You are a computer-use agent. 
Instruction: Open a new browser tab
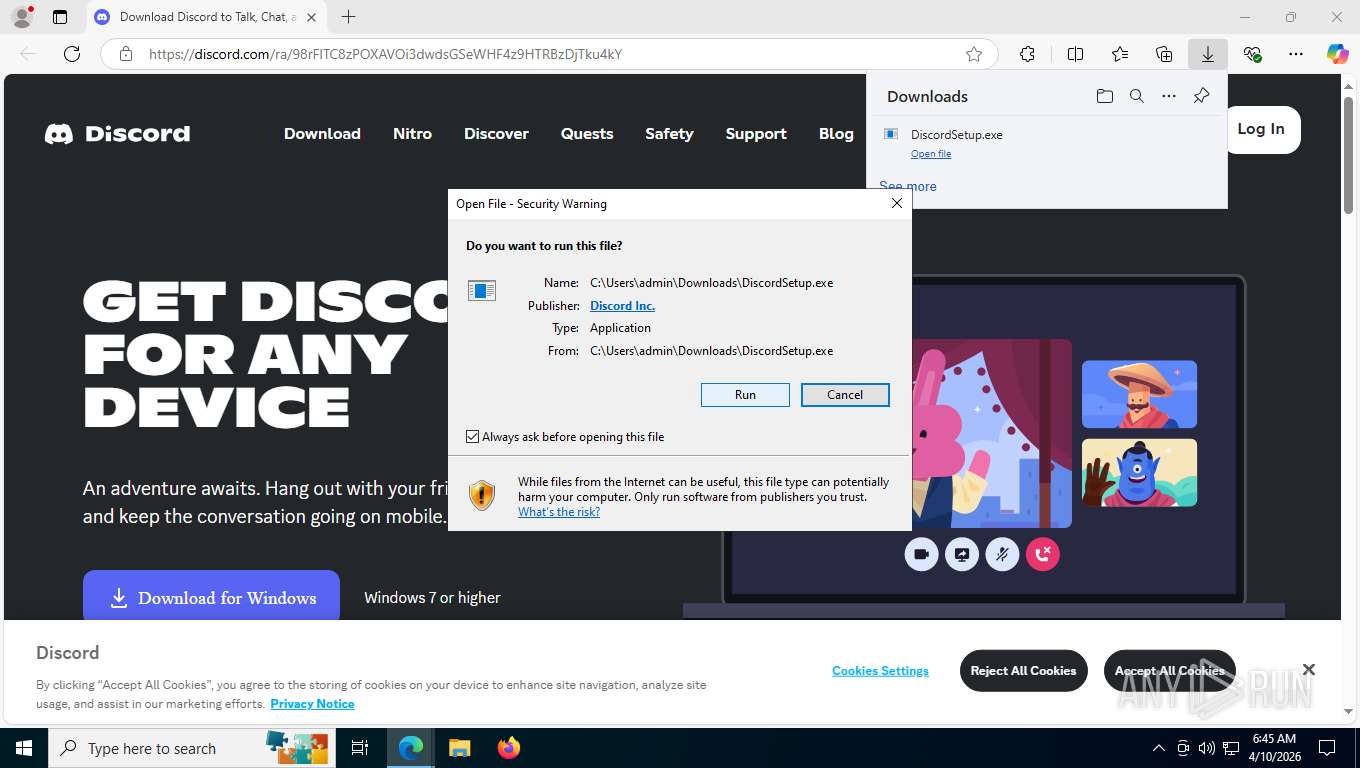(348, 17)
